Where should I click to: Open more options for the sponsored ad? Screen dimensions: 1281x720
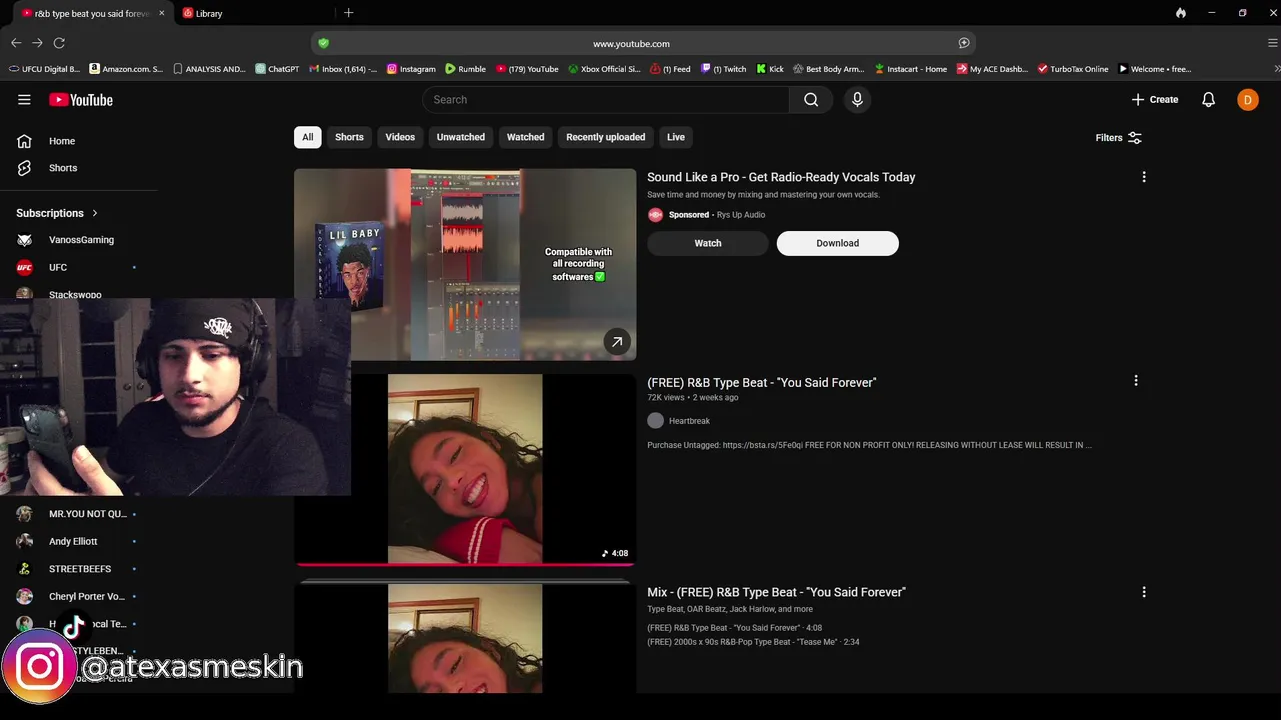pos(1144,177)
